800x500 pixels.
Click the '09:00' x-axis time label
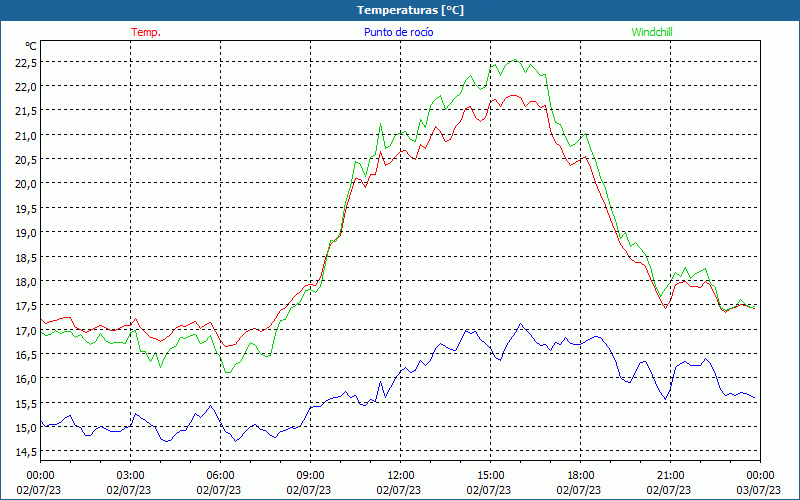(x=310, y=476)
